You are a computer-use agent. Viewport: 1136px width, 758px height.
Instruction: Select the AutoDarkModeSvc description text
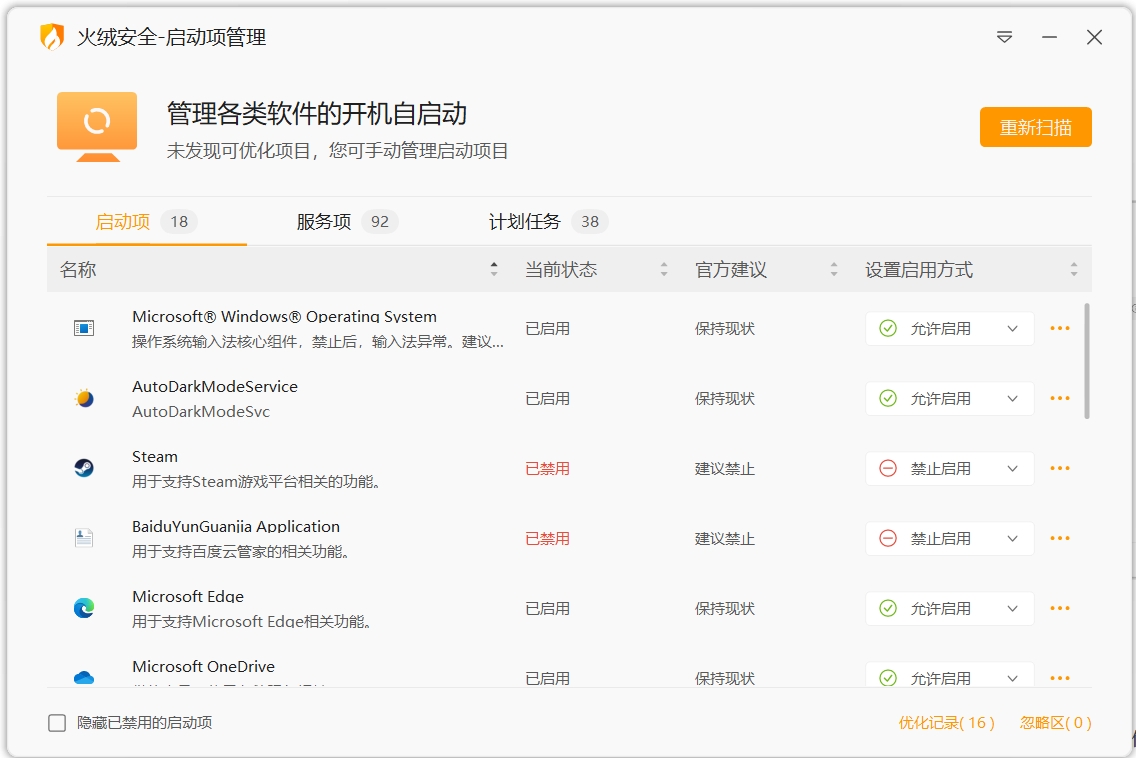click(x=201, y=412)
